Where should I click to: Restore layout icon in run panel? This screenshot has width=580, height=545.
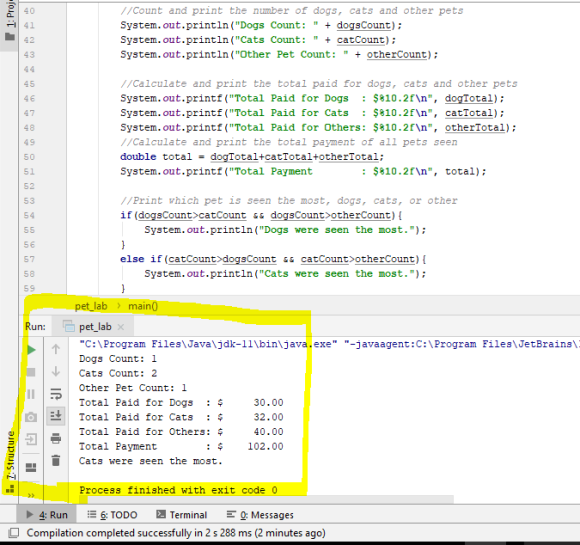[x=31, y=467]
